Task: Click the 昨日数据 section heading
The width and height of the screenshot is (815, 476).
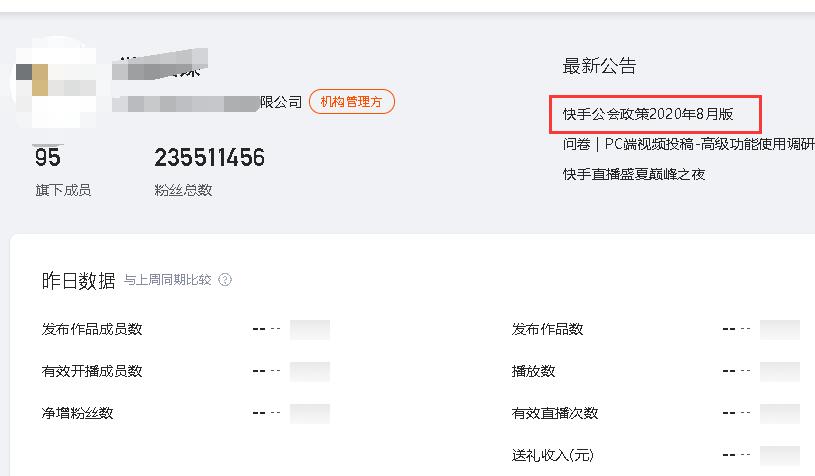Action: pyautogui.click(x=78, y=280)
